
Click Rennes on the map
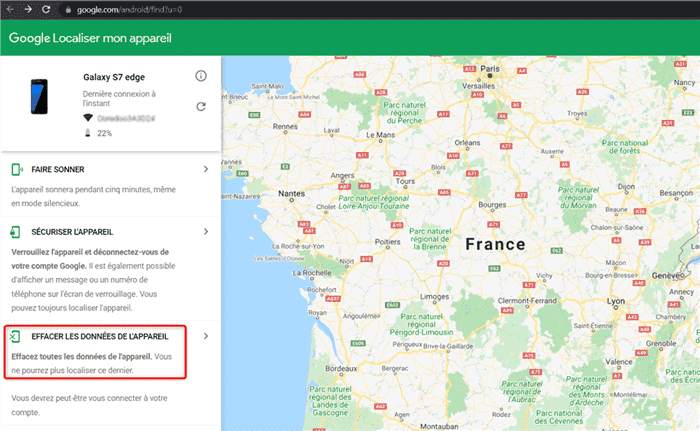point(285,126)
